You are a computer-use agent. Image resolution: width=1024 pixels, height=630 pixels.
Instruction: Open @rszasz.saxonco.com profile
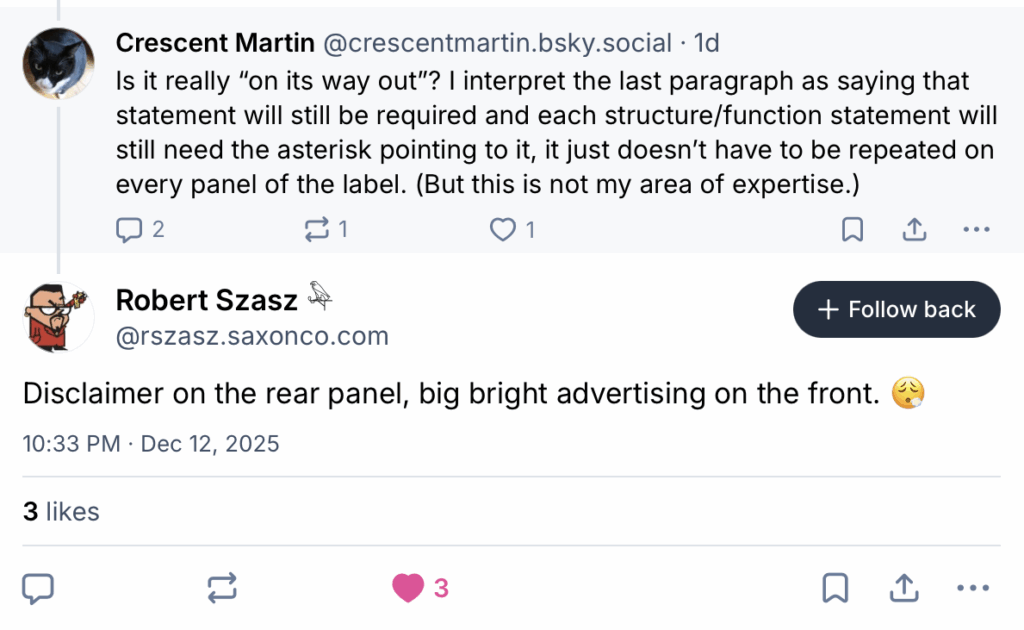[253, 335]
